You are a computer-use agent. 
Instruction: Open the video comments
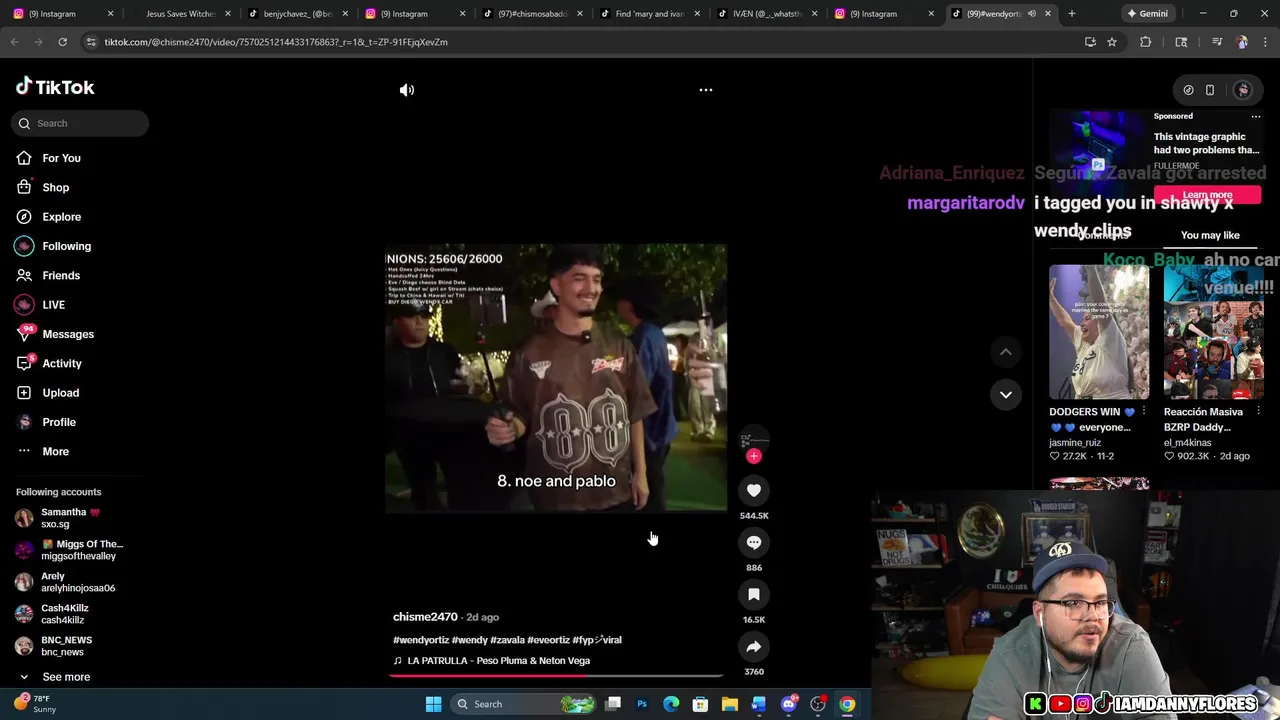click(x=754, y=542)
